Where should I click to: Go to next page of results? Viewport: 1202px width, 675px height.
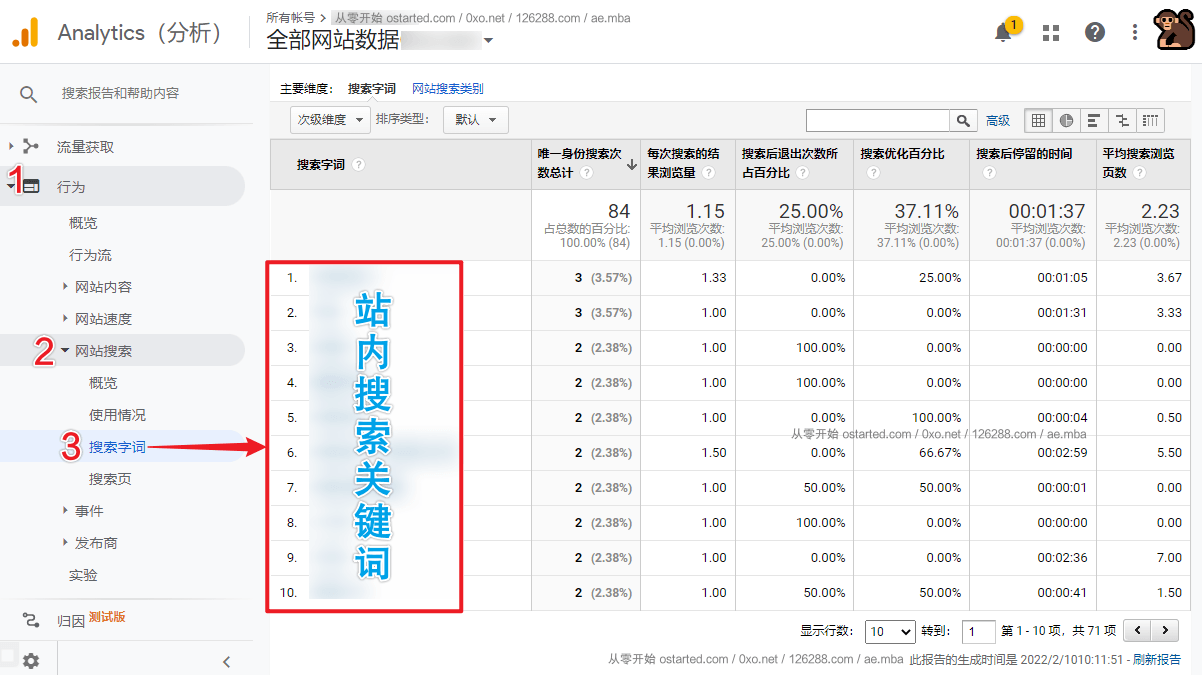pyautogui.click(x=1164, y=631)
